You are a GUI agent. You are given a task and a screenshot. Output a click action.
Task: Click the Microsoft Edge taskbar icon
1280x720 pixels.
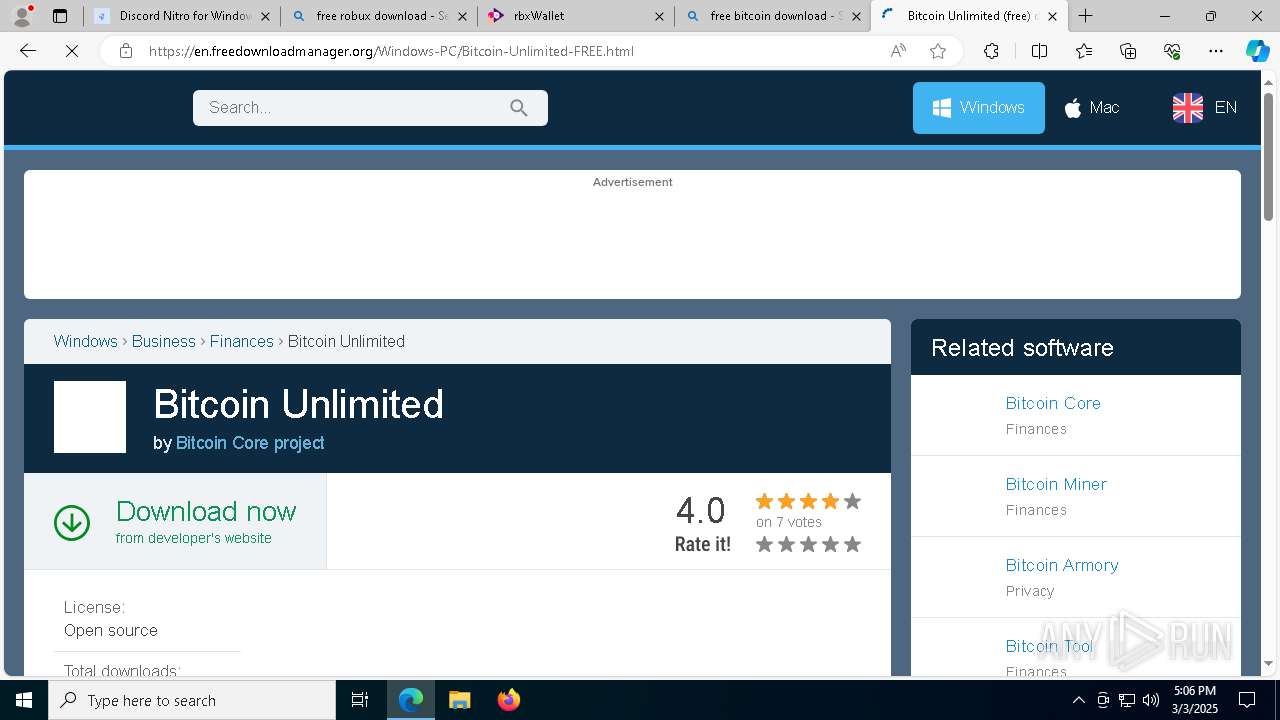411,700
